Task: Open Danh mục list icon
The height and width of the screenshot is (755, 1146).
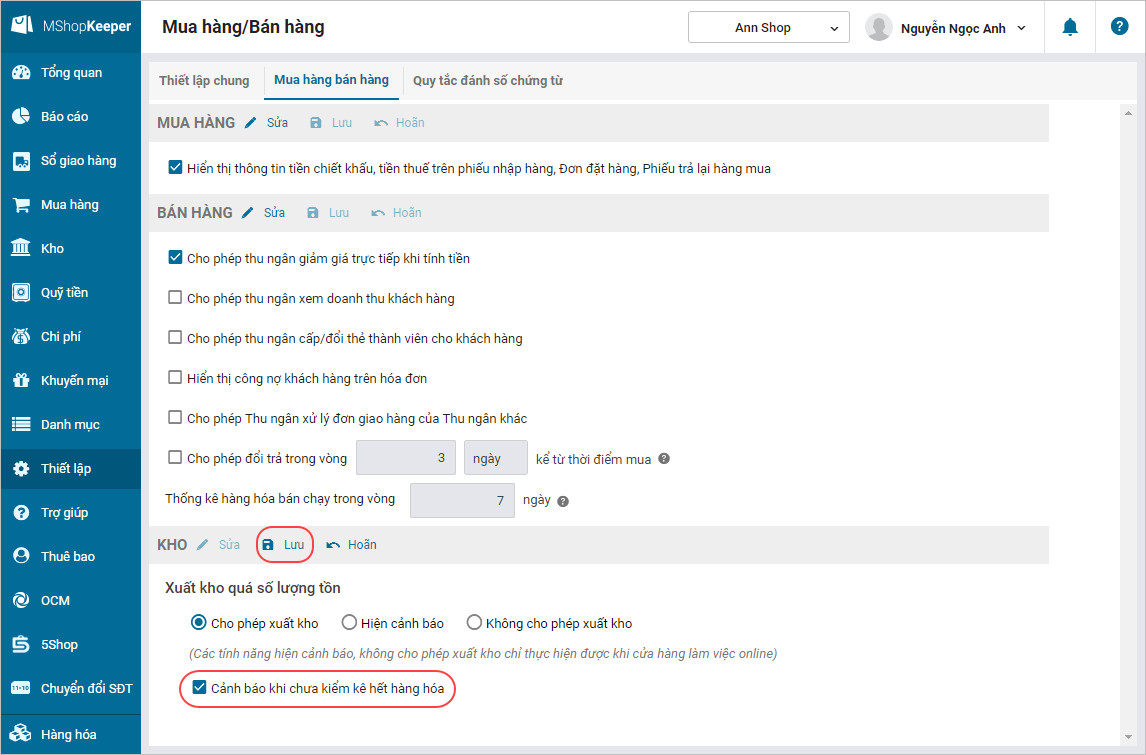Action: pos(21,424)
